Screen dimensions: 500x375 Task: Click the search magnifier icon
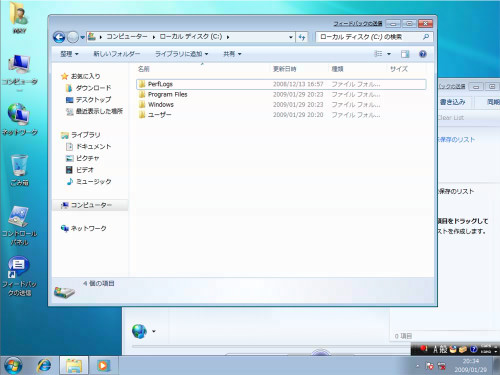pos(426,37)
